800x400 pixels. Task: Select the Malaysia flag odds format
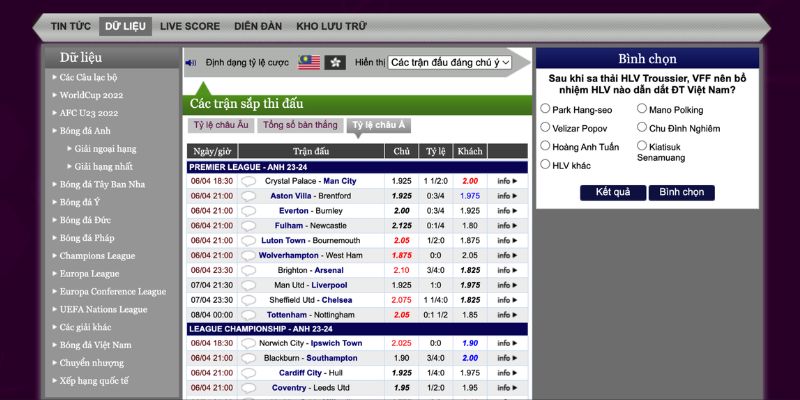click(309, 62)
